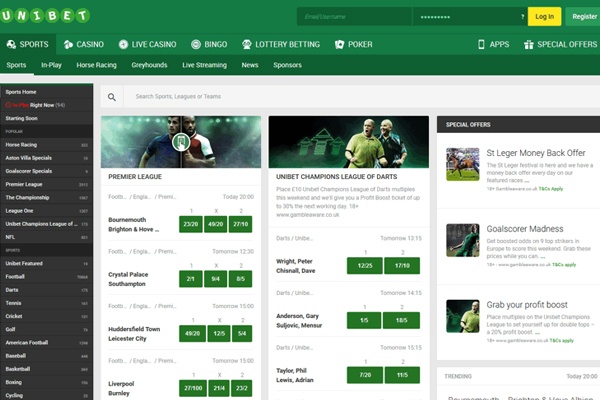The width and height of the screenshot is (600, 400).
Task: Open In-Play Right Now in sidebar
Action: pyautogui.click(x=46, y=105)
